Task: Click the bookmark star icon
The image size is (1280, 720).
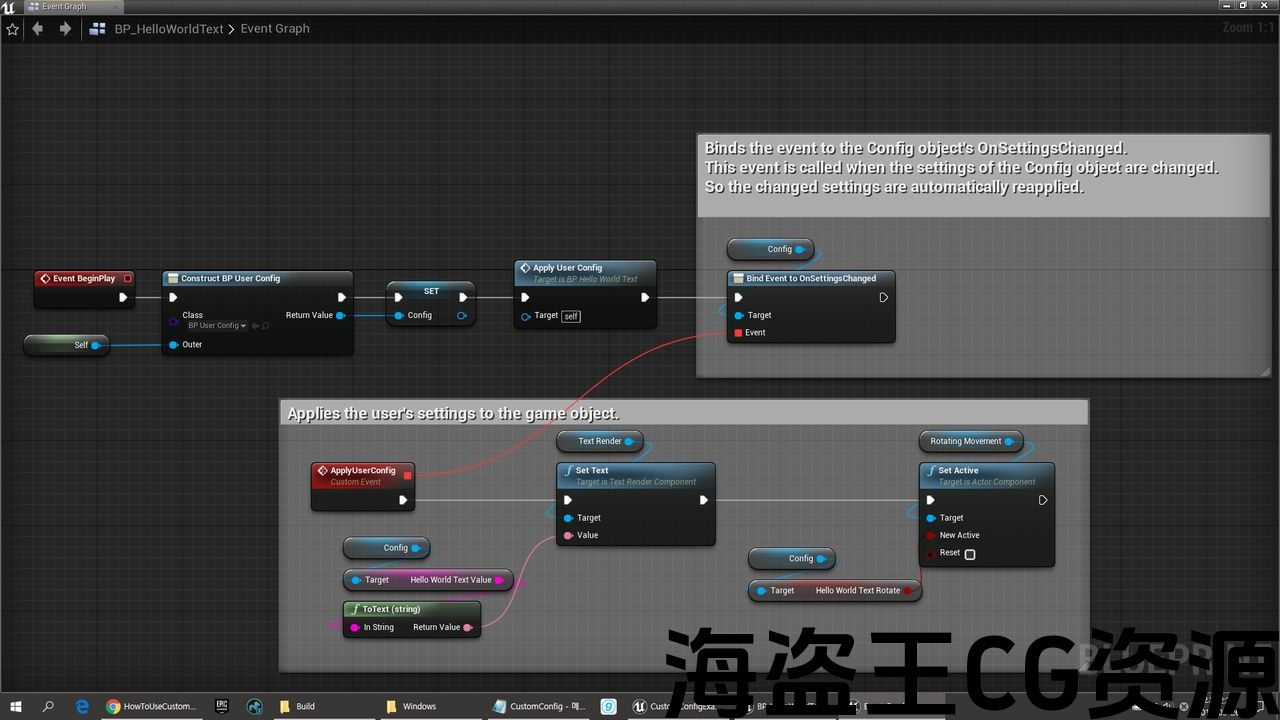Action: point(13,29)
